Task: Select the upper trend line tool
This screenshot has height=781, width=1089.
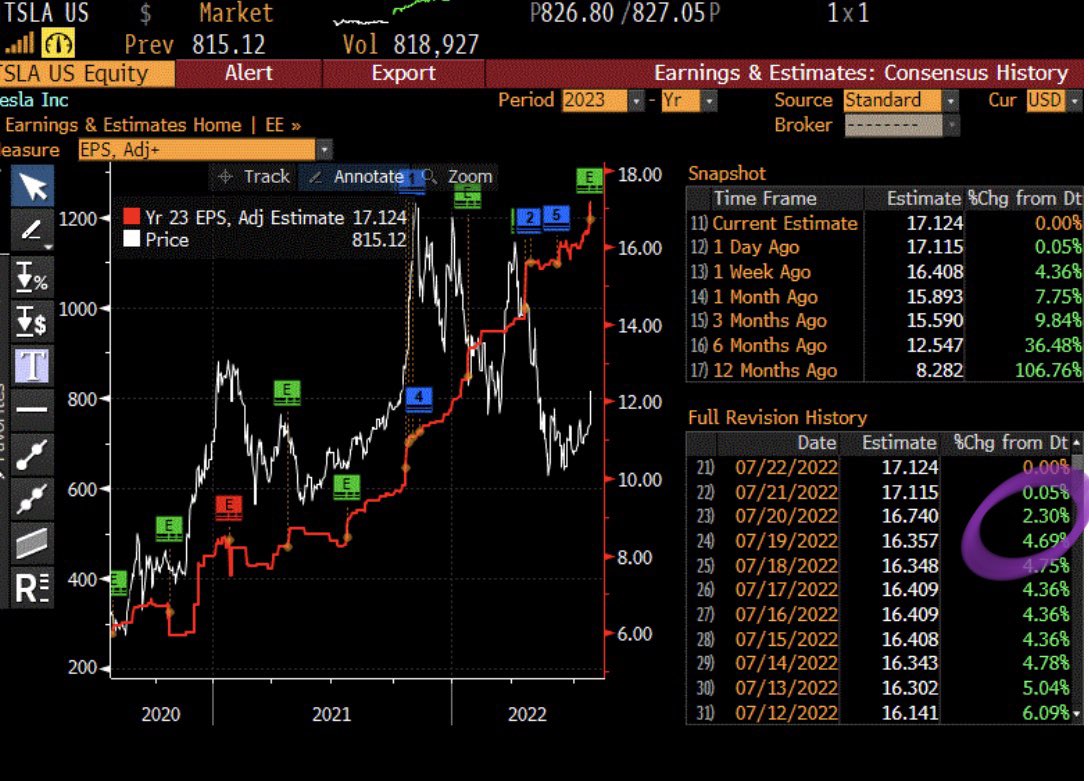Action: 32,453
